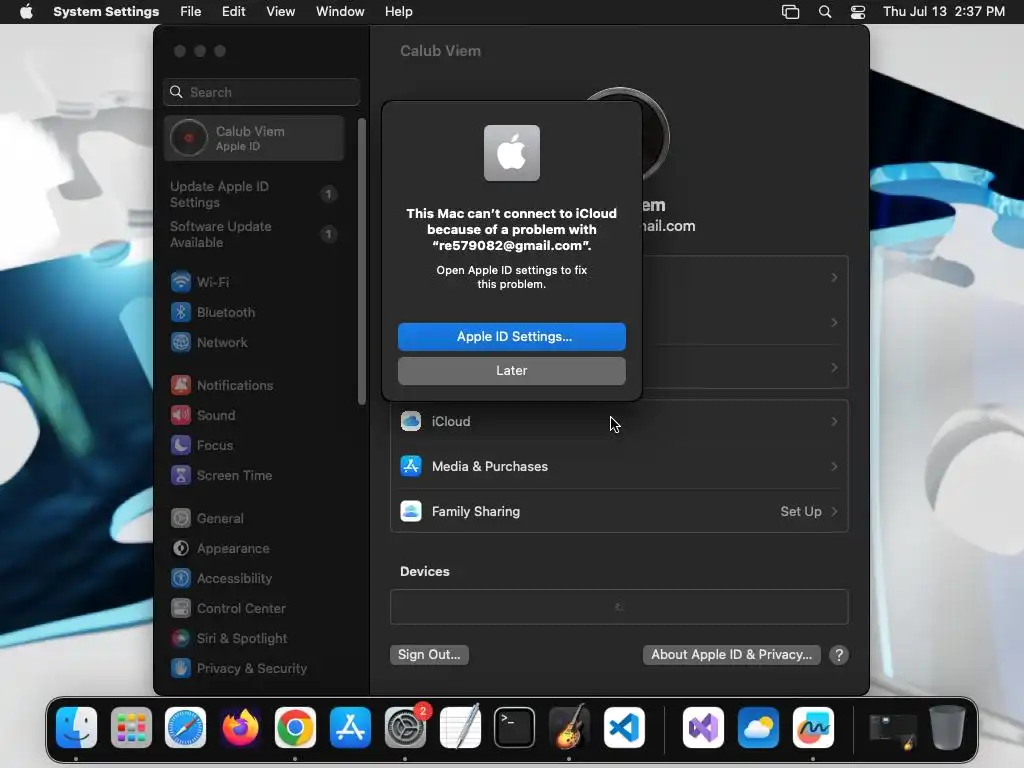Image resolution: width=1024 pixels, height=768 pixels.
Task: Open Update Apple ID Settings item
Action: [x=255, y=195]
